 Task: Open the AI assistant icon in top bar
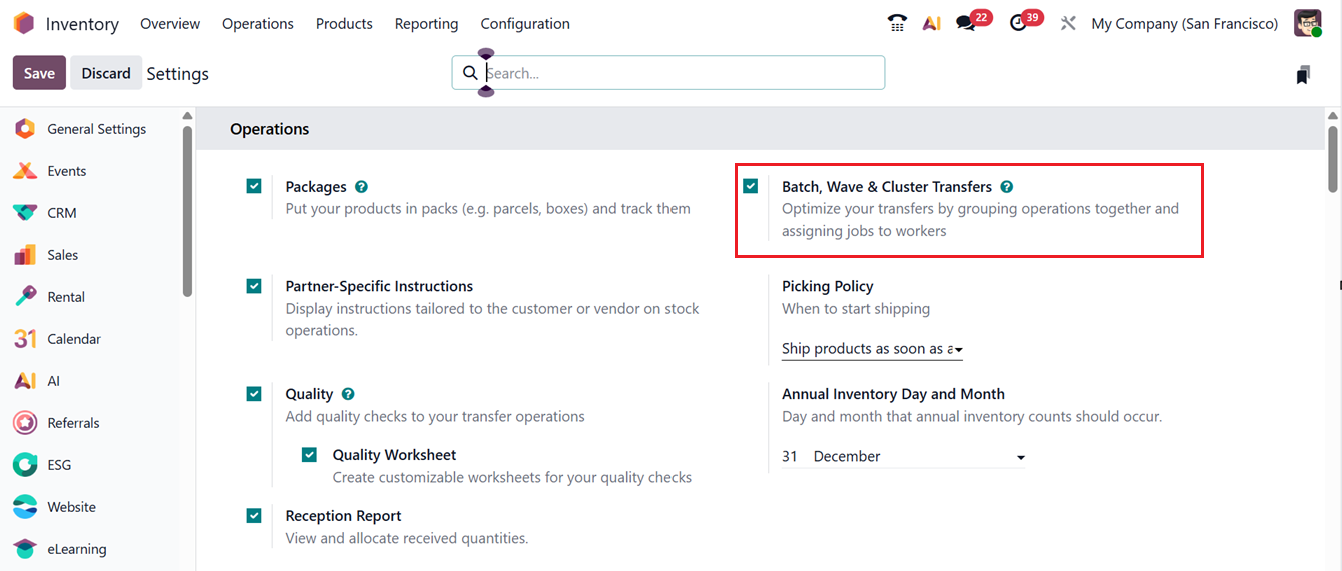931,24
